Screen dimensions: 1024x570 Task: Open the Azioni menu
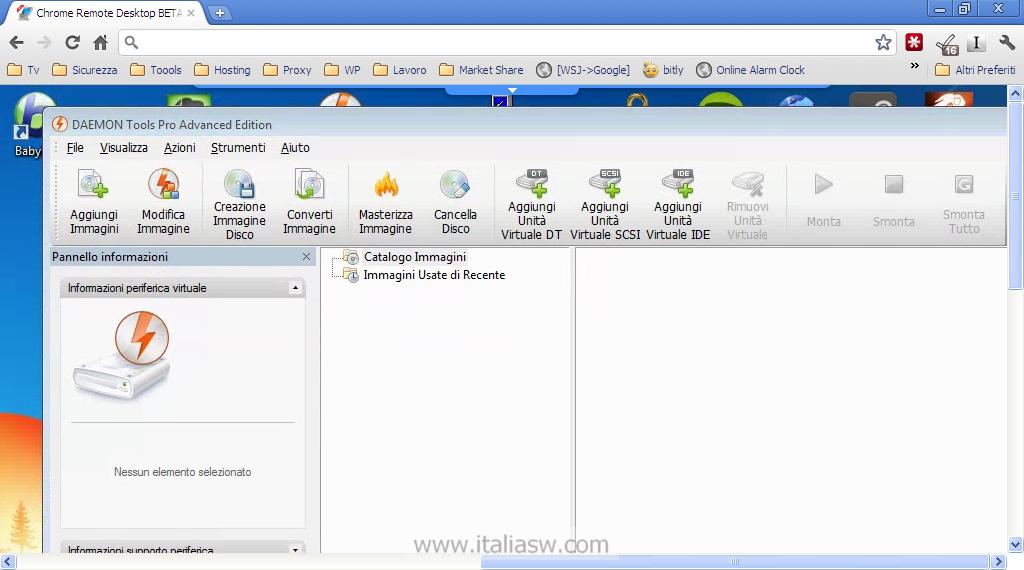tap(180, 148)
